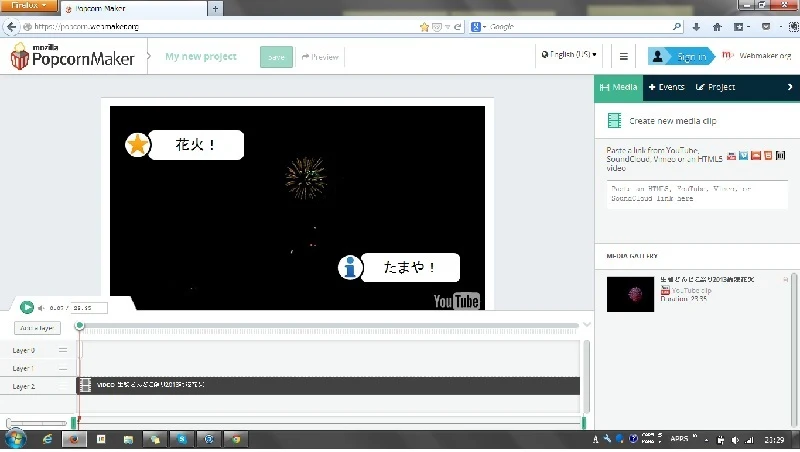The width and height of the screenshot is (800, 452).
Task: Open the English (US) language dropdown
Action: click(569, 55)
